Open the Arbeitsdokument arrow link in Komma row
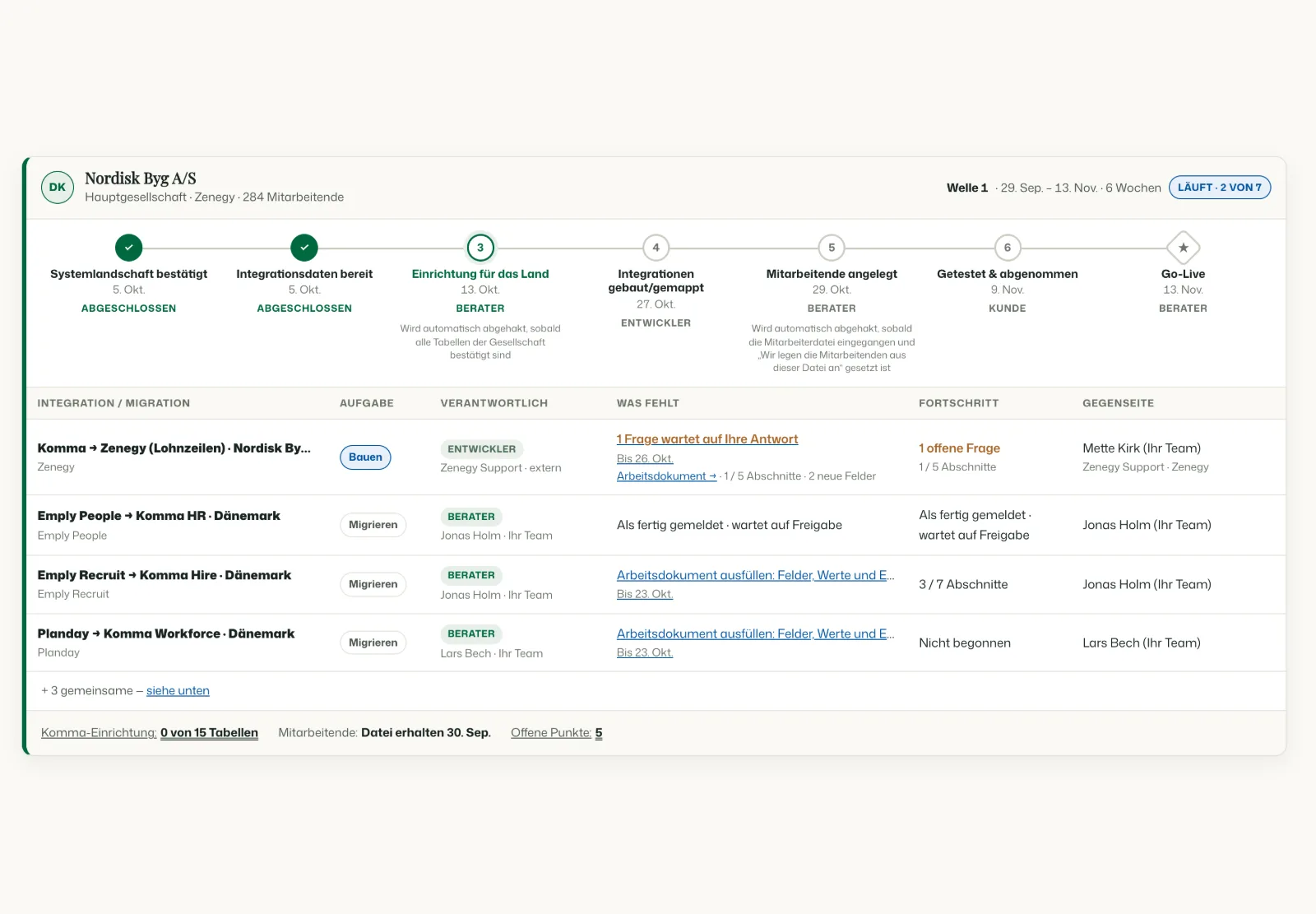The height and width of the screenshot is (914, 1316). point(666,476)
